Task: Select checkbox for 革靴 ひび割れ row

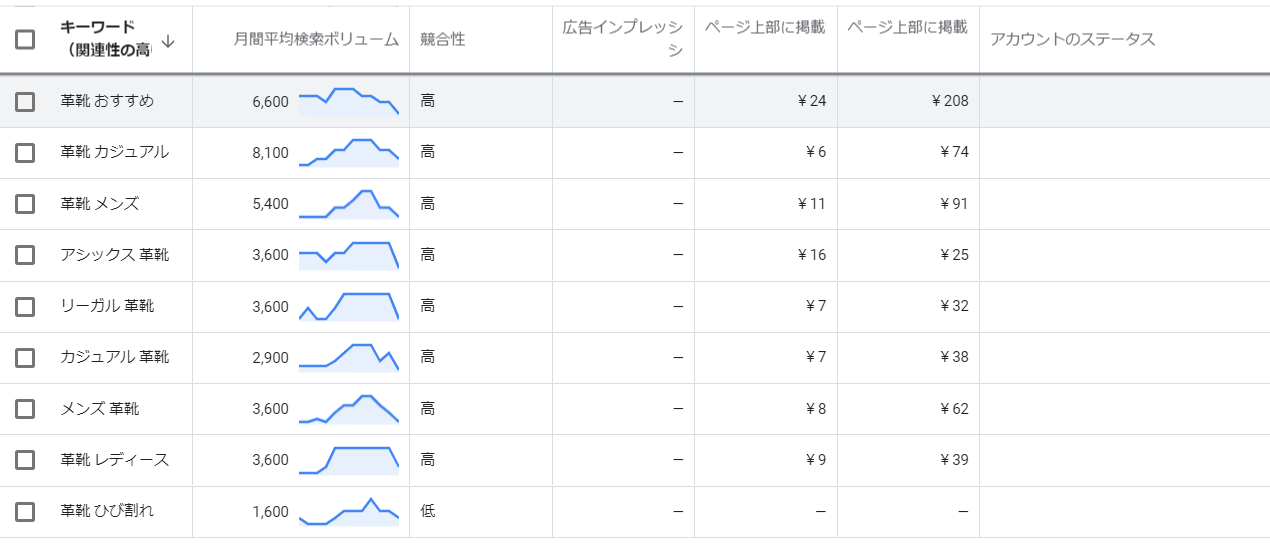Action: tap(25, 511)
